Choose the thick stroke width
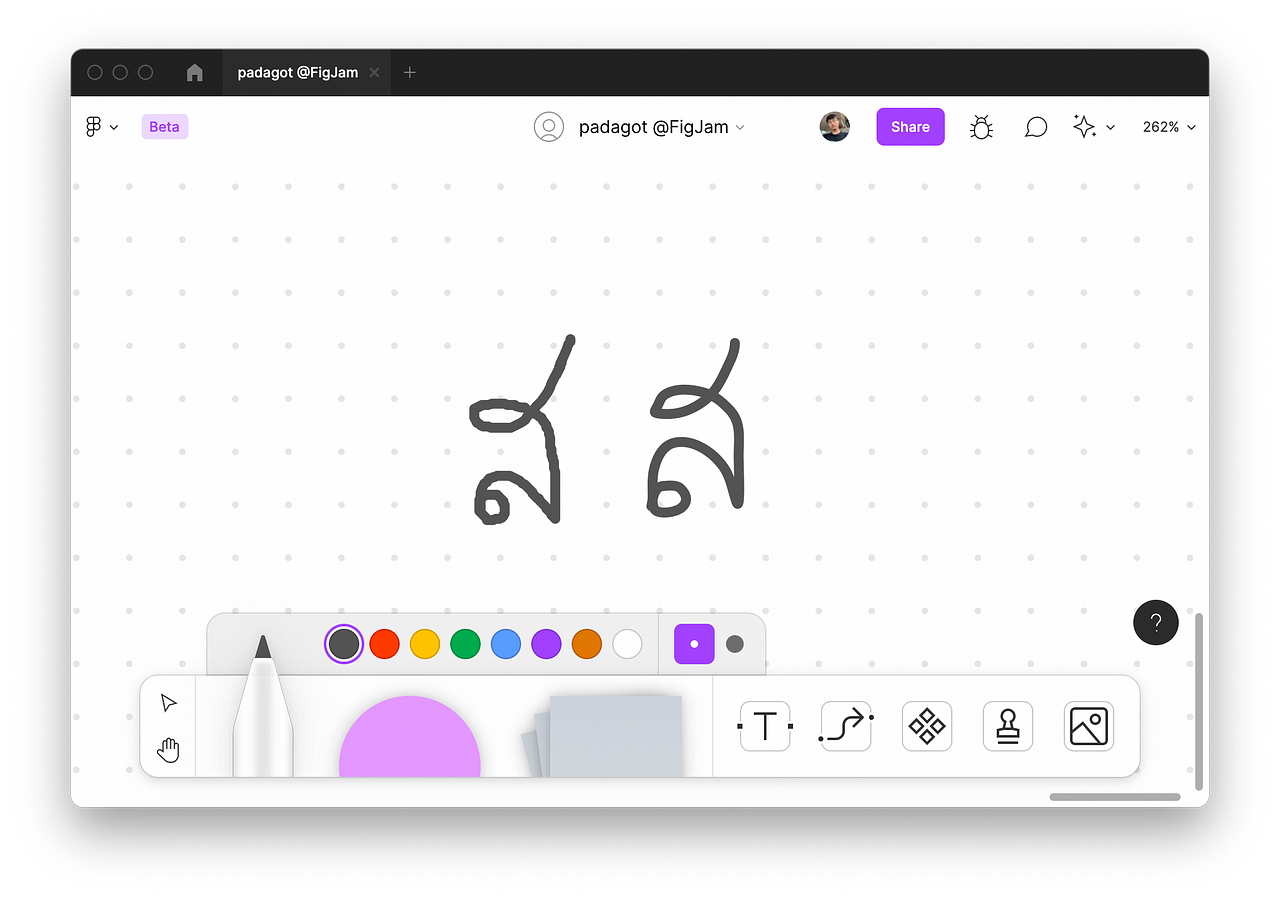Viewport: 1280px width, 901px height. tap(735, 644)
